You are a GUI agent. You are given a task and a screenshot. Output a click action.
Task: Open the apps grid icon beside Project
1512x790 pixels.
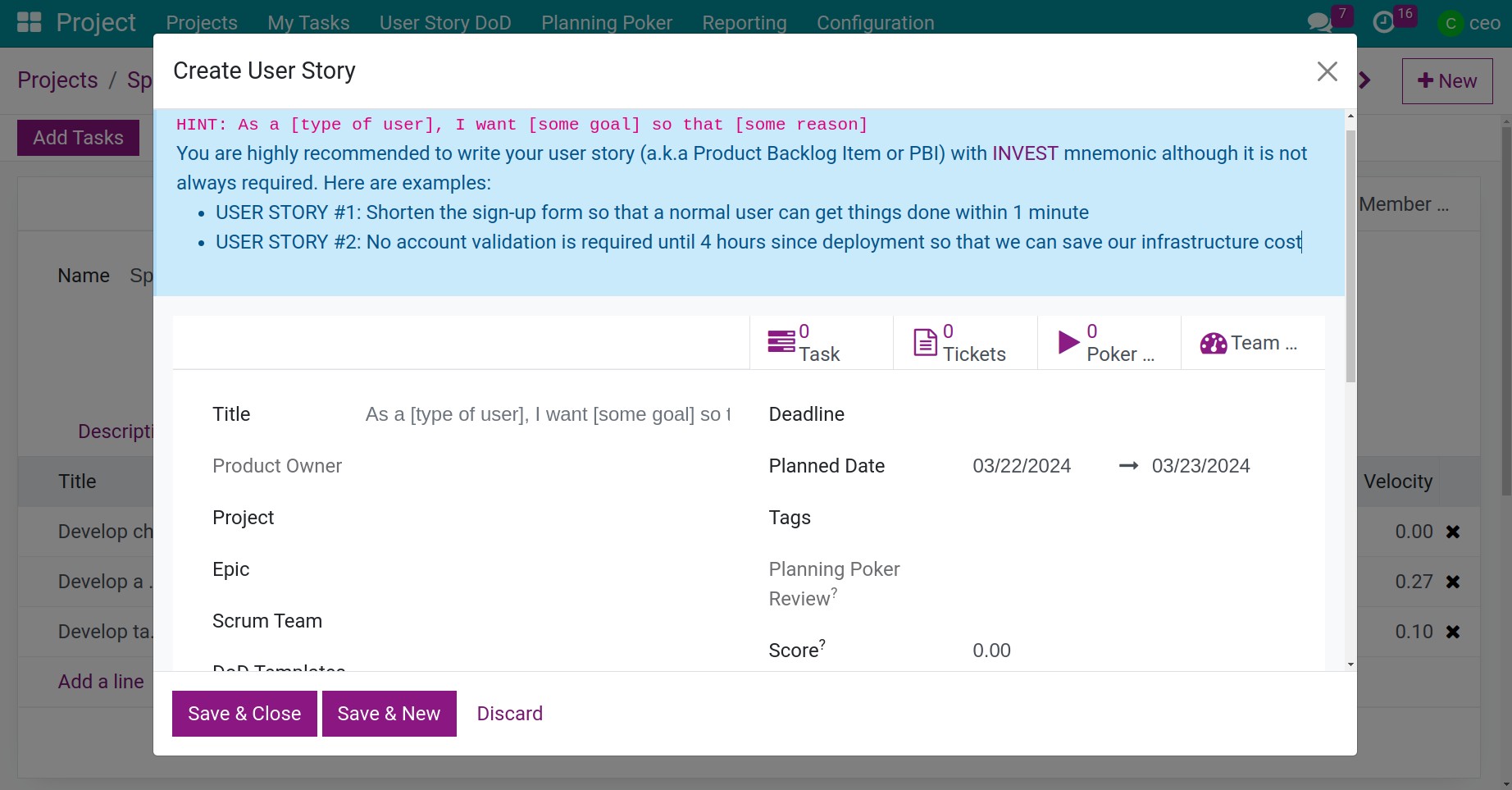(x=30, y=22)
